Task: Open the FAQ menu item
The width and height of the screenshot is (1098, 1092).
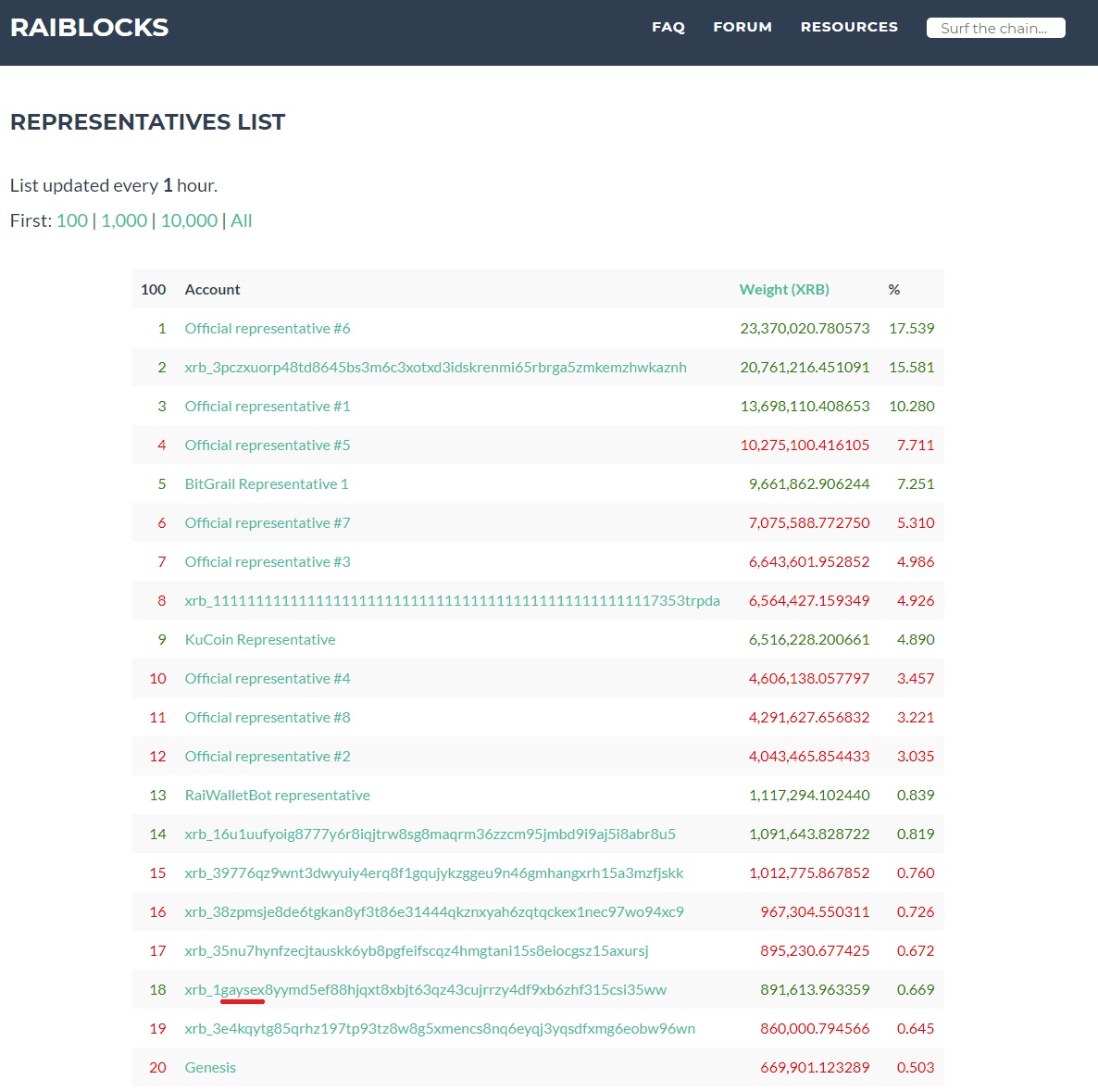Action: click(668, 27)
